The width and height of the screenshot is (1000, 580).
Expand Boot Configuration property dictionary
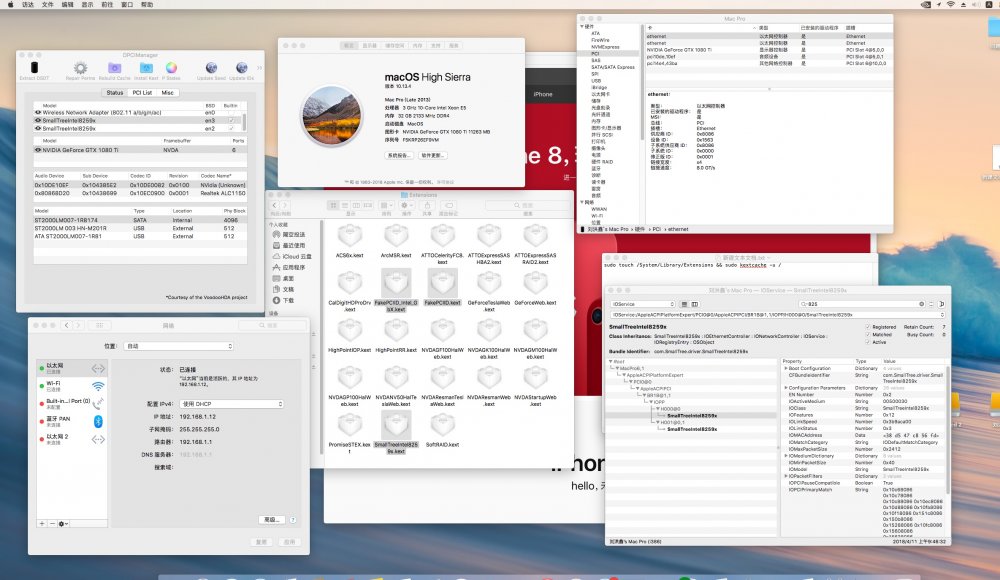coord(786,368)
